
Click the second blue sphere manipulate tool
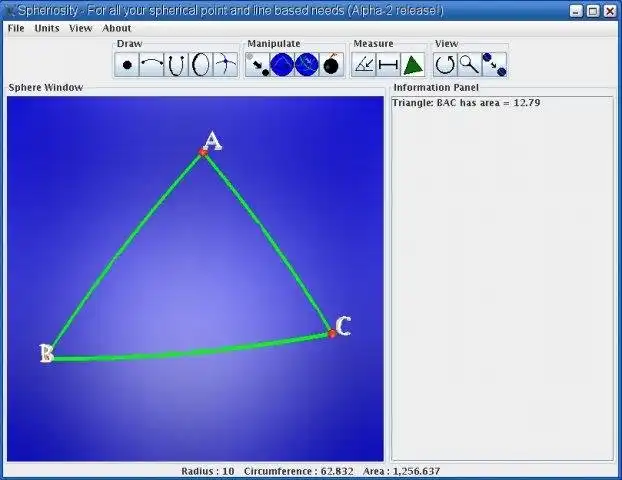click(307, 65)
